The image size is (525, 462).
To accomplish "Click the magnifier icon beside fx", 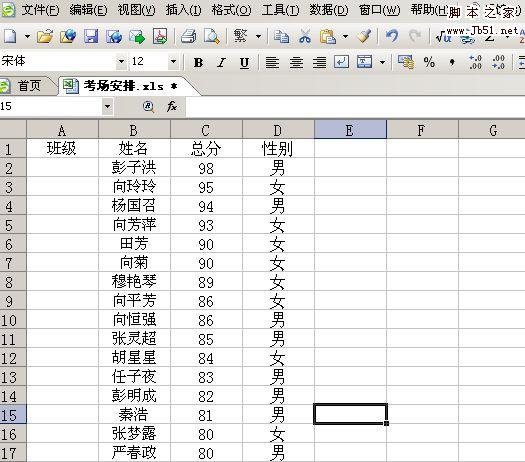I will click(x=148, y=106).
